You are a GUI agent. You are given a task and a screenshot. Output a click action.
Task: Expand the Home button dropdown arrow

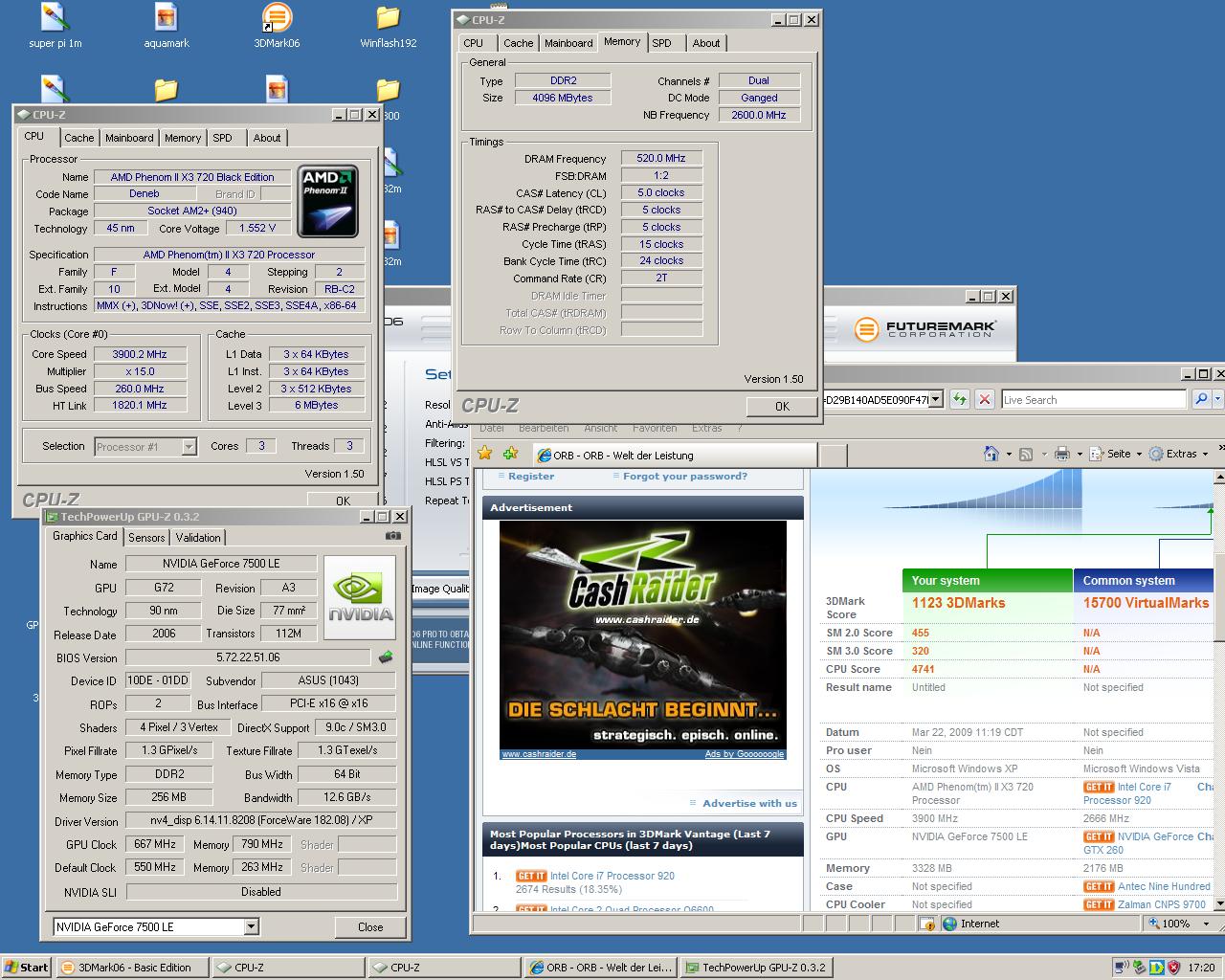[x=1008, y=455]
